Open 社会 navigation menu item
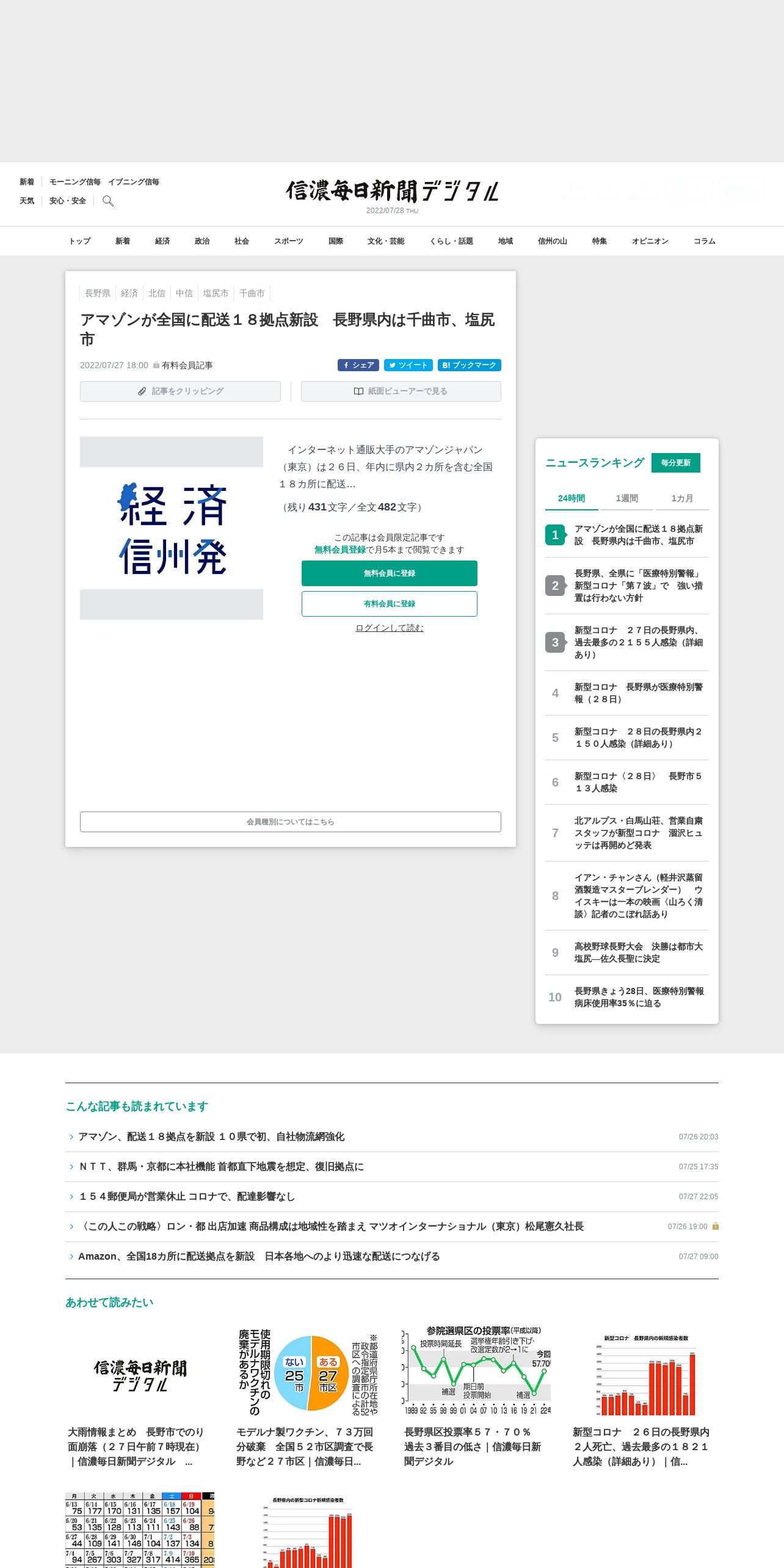 click(x=242, y=241)
